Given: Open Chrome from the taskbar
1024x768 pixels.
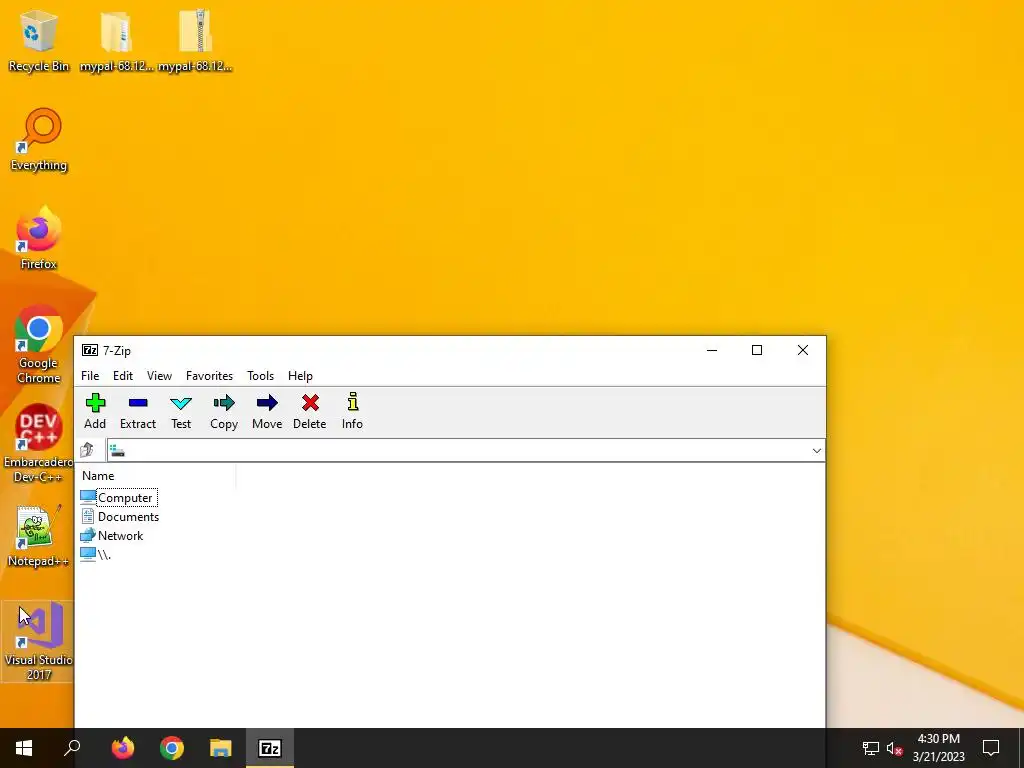Looking at the screenshot, I should [x=172, y=748].
